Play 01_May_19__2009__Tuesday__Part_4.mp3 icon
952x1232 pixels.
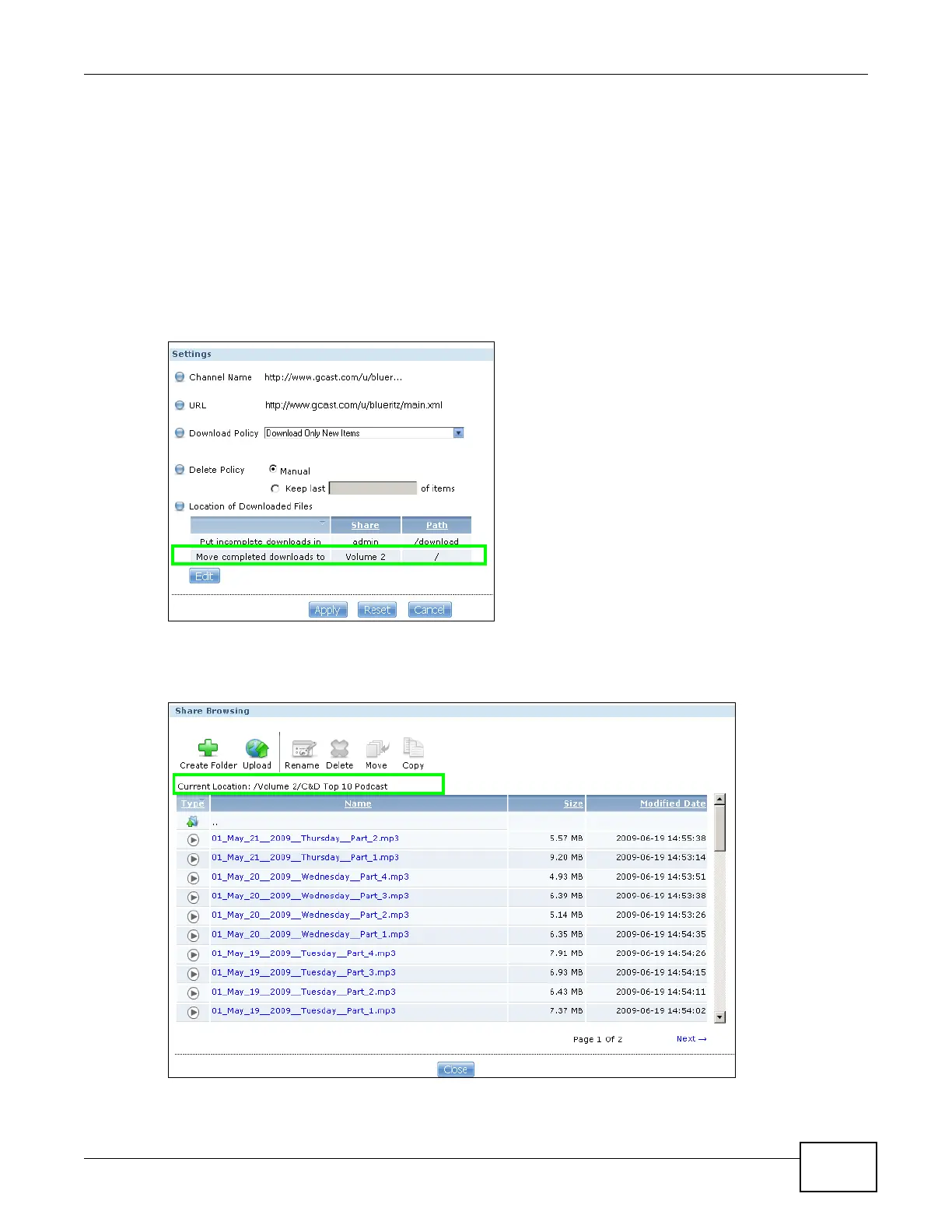point(193,954)
